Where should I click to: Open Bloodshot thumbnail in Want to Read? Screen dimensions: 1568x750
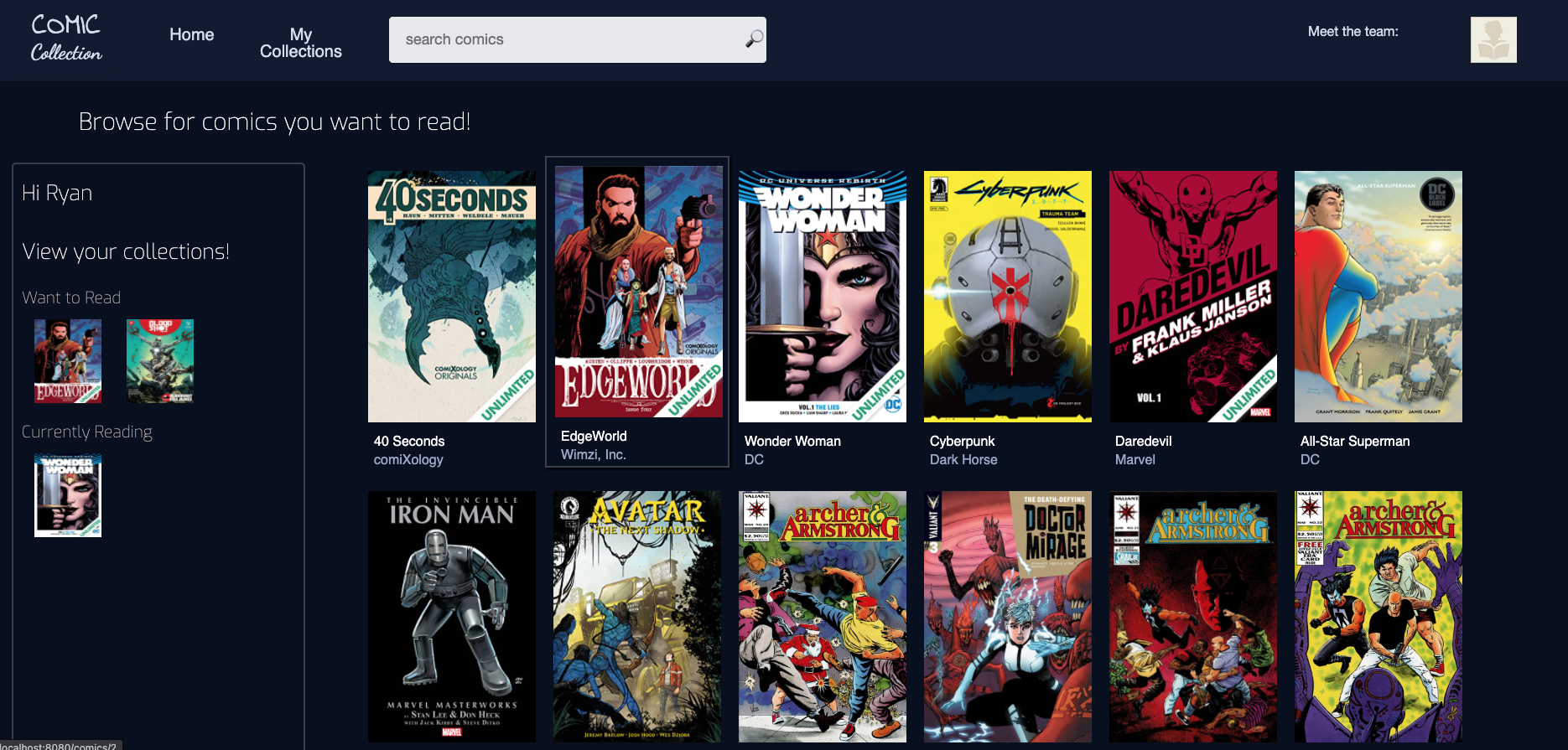point(160,361)
